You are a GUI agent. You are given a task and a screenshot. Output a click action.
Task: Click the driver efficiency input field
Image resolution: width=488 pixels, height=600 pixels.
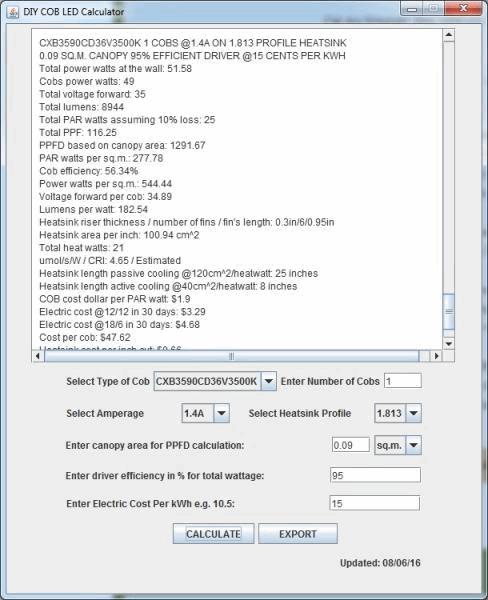pyautogui.click(x=375, y=475)
